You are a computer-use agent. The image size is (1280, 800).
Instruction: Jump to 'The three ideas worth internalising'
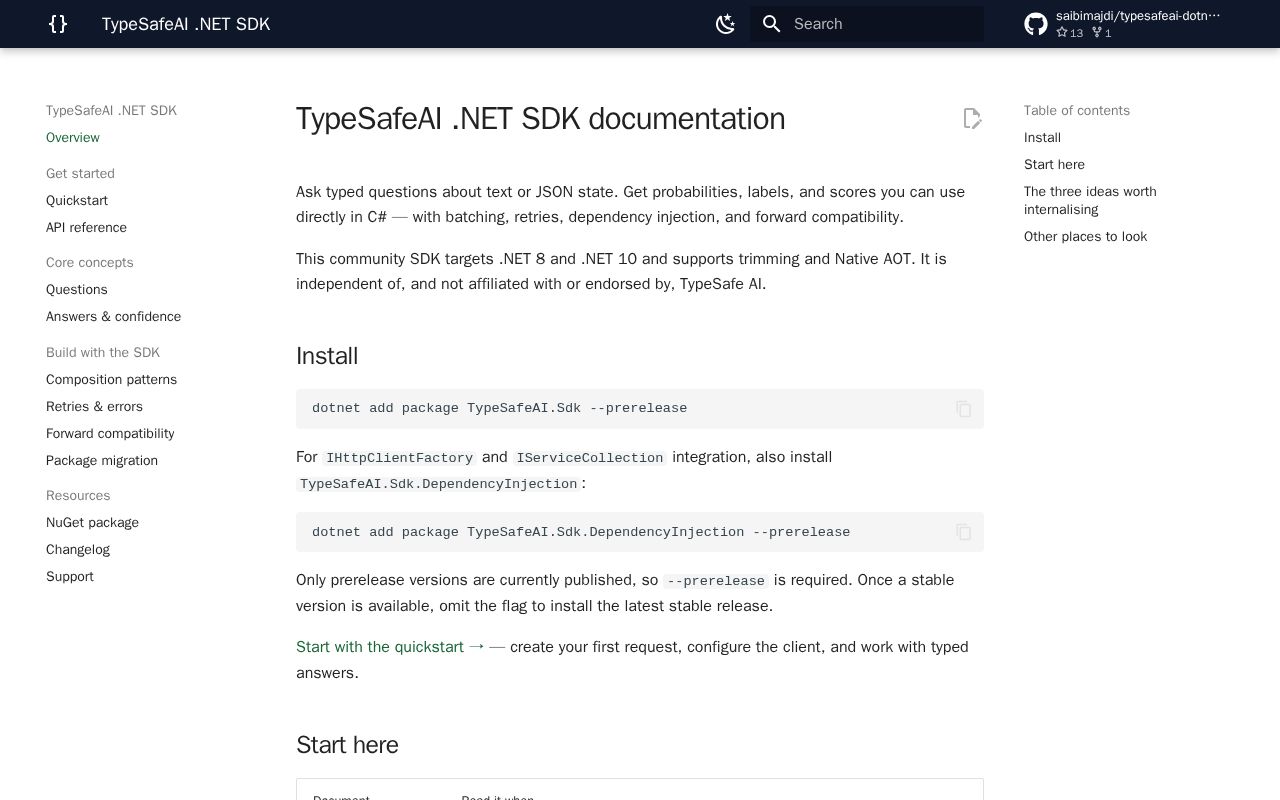tap(1090, 201)
